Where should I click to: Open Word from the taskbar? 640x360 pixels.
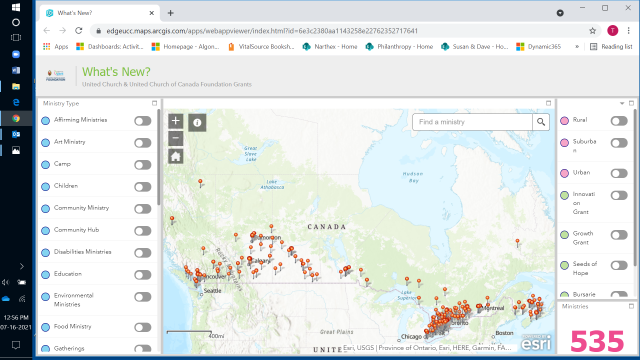point(16,70)
